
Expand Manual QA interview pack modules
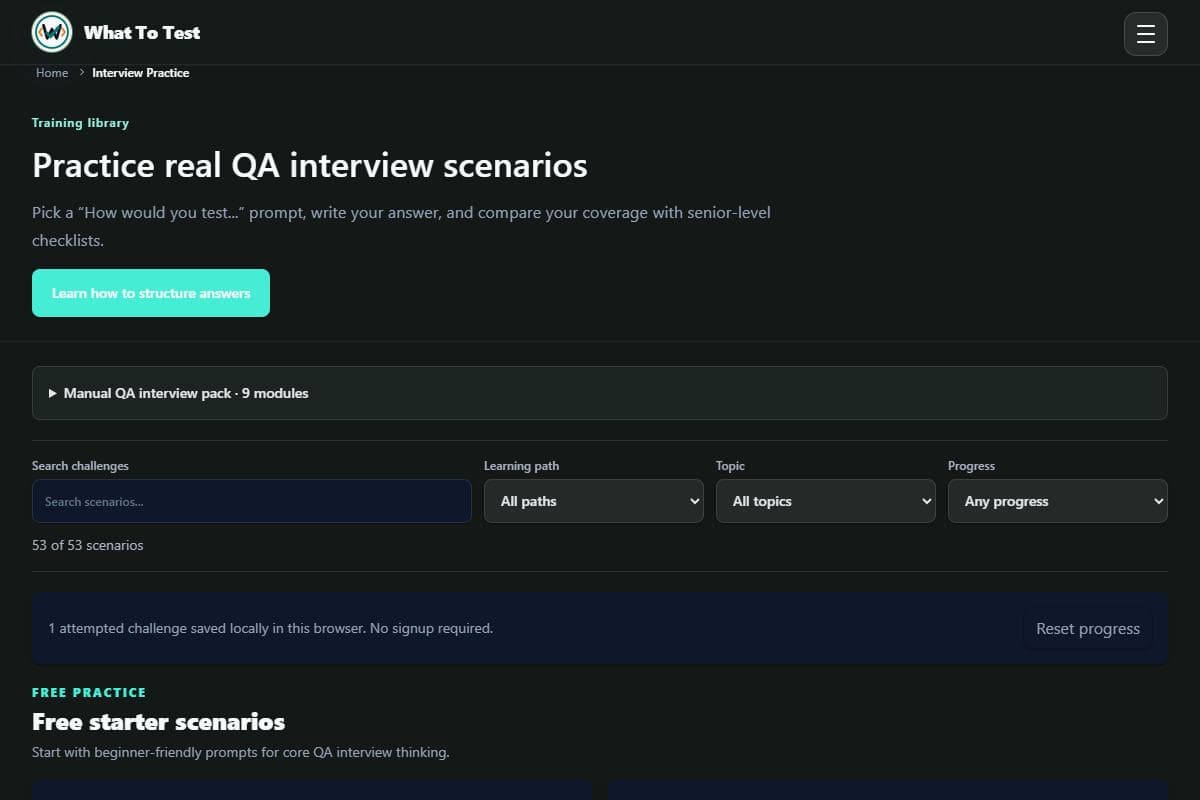600,393
